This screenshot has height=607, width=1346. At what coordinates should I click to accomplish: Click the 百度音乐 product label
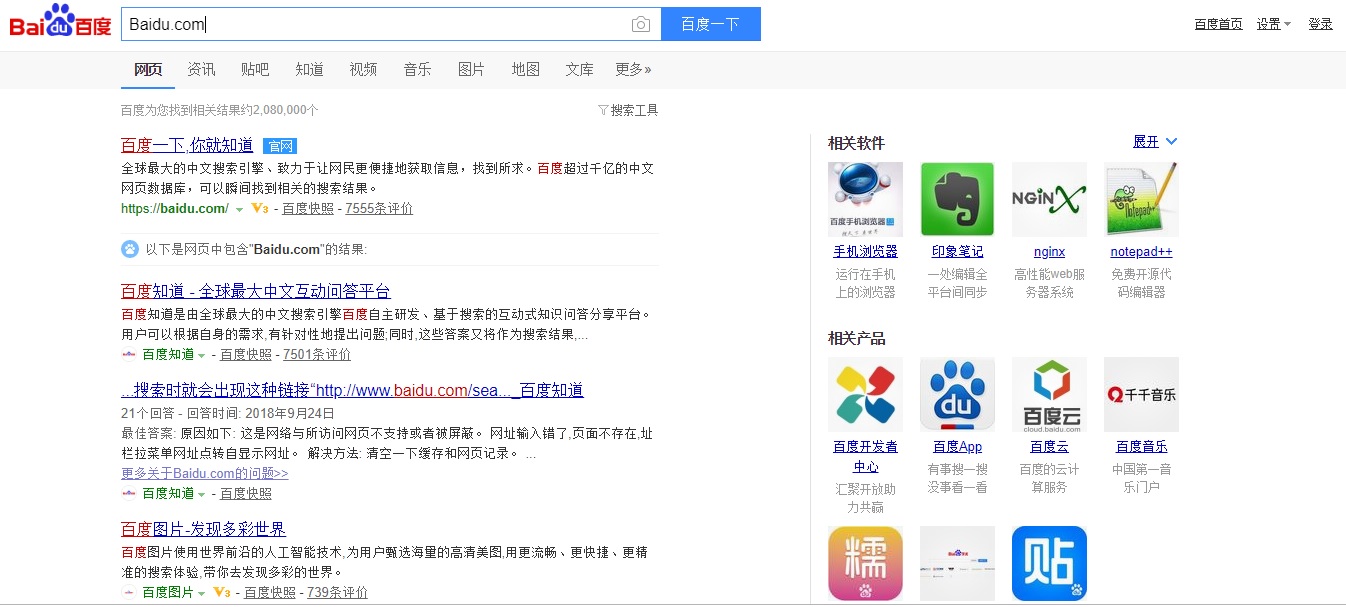[x=1141, y=447]
